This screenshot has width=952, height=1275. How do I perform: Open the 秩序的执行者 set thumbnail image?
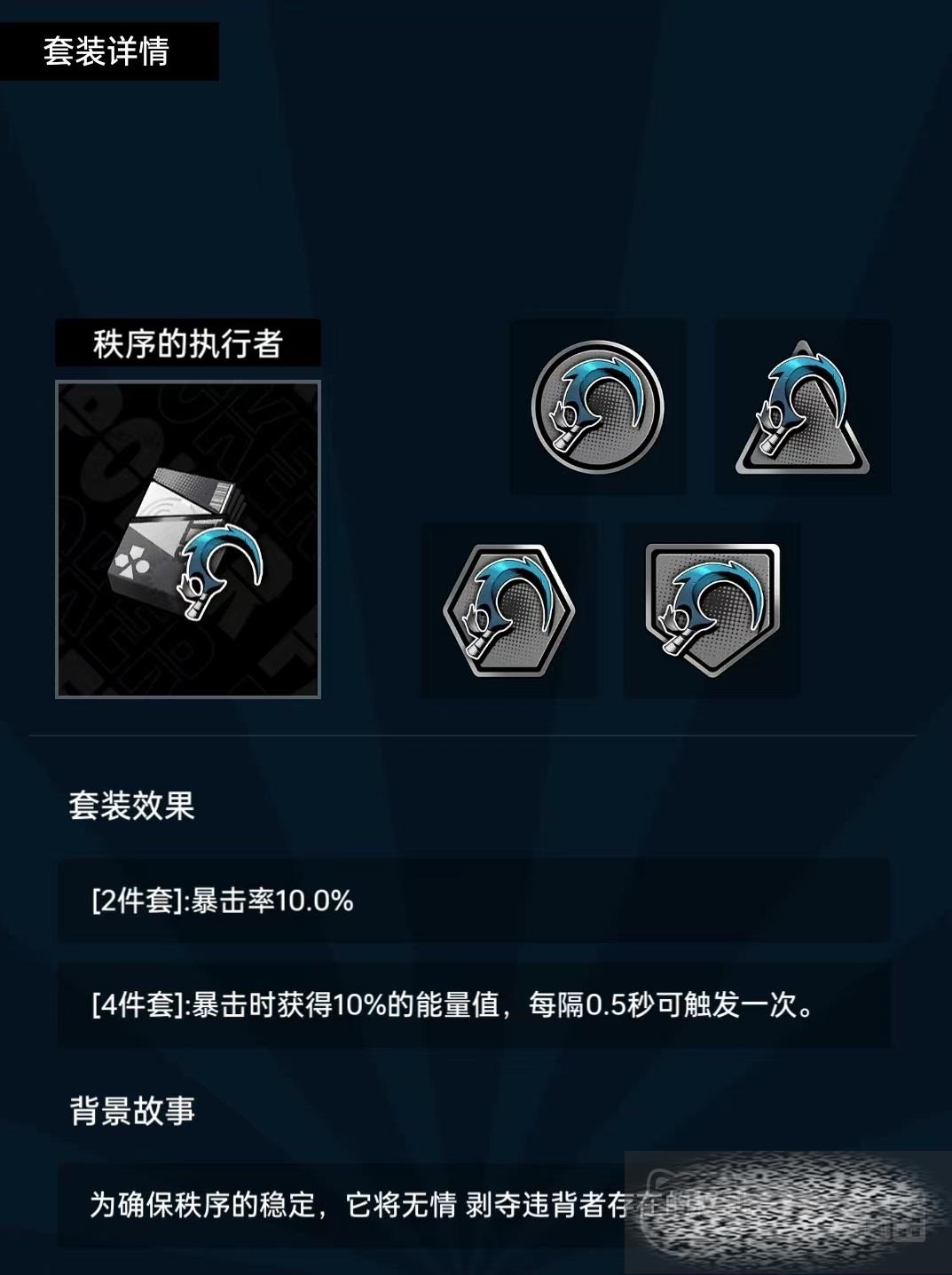pyautogui.click(x=188, y=539)
